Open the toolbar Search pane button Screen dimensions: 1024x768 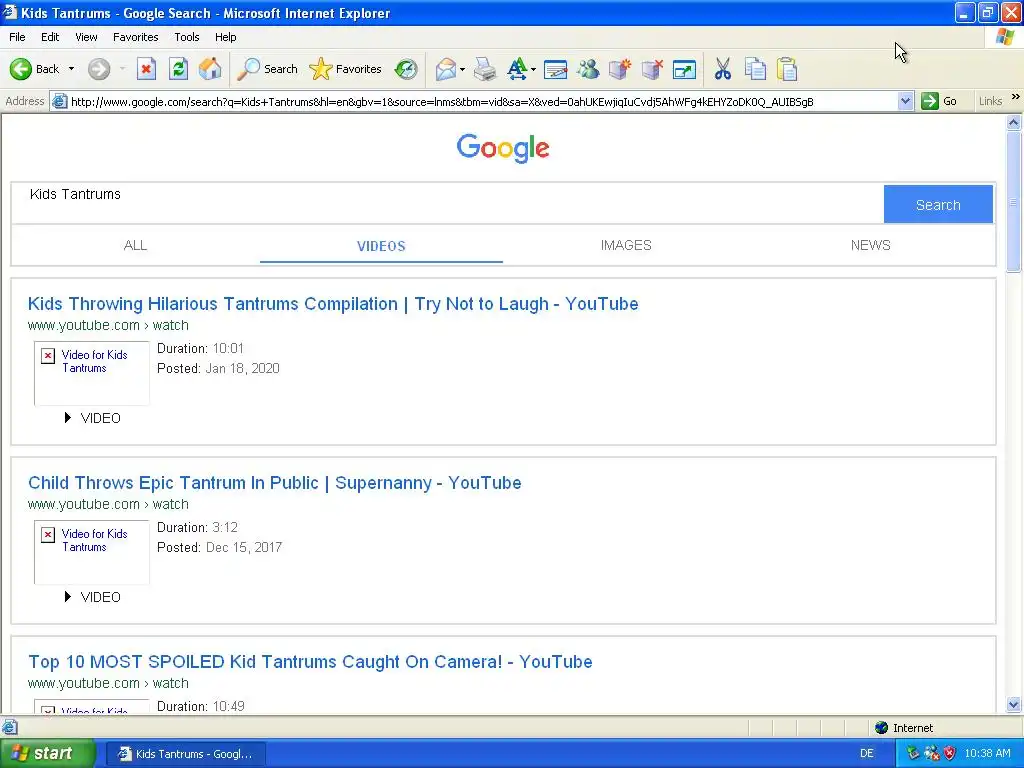point(267,69)
